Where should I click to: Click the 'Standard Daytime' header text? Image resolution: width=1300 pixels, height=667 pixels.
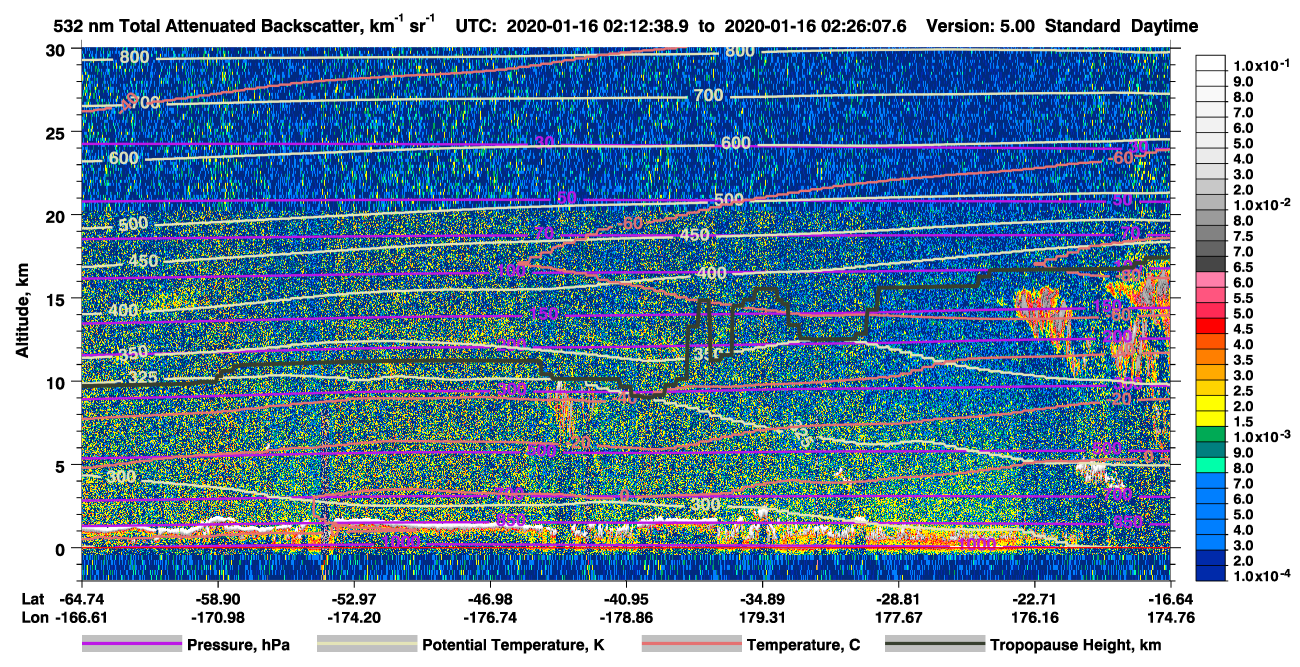[1121, 26]
